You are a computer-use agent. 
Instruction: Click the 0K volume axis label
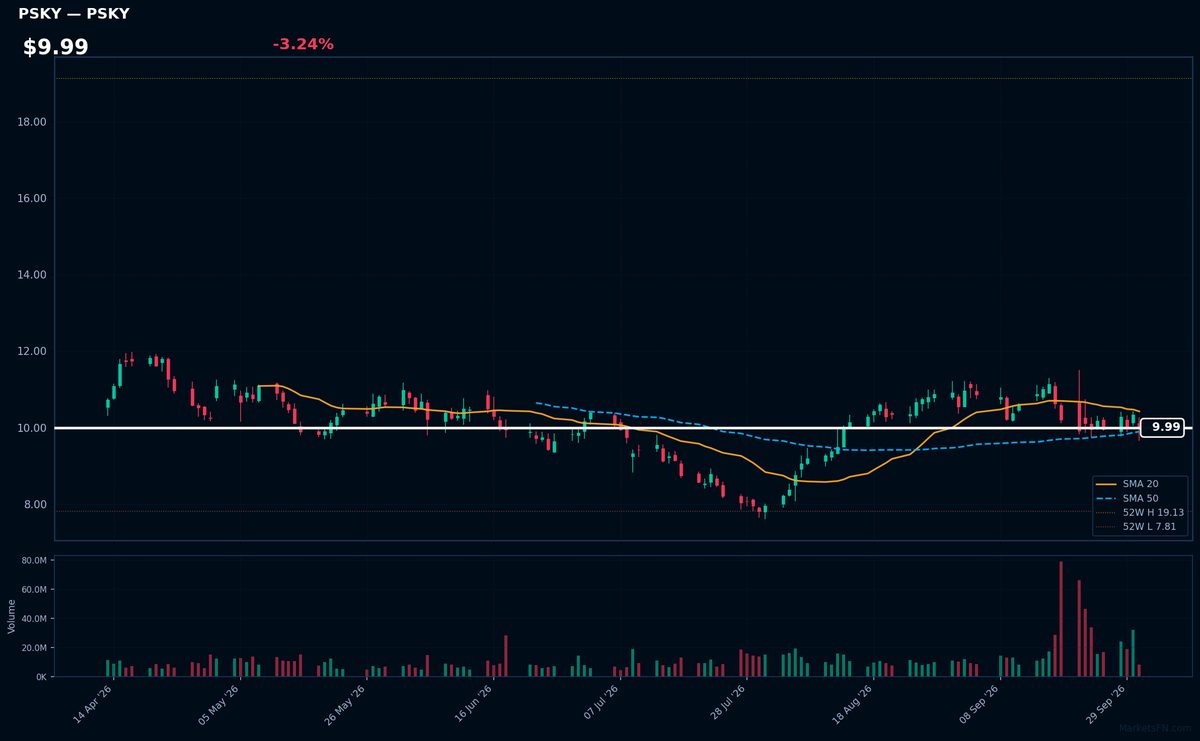point(41,677)
